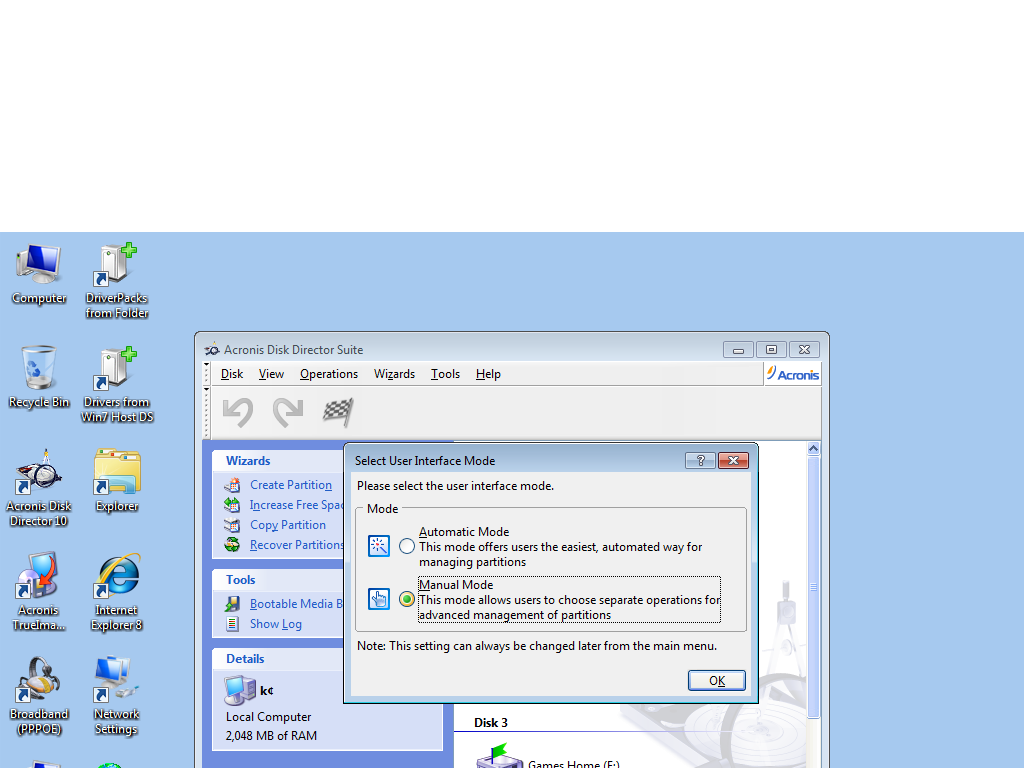Select the Manual Mode radio button
This screenshot has width=1024, height=768.
click(x=407, y=599)
